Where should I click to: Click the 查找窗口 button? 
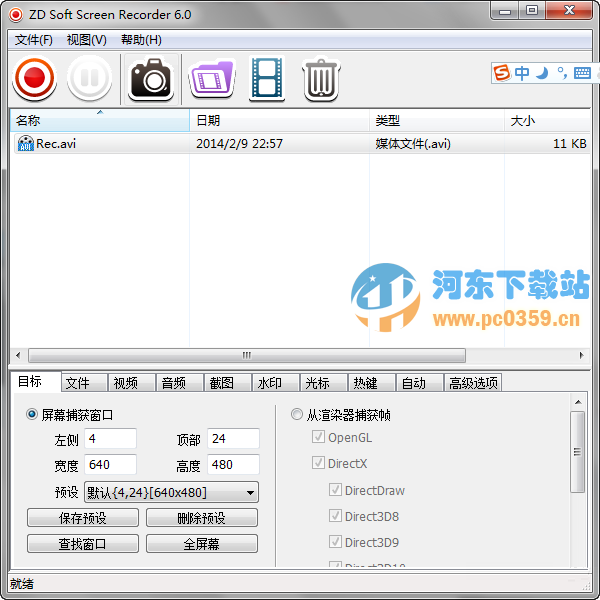83,544
